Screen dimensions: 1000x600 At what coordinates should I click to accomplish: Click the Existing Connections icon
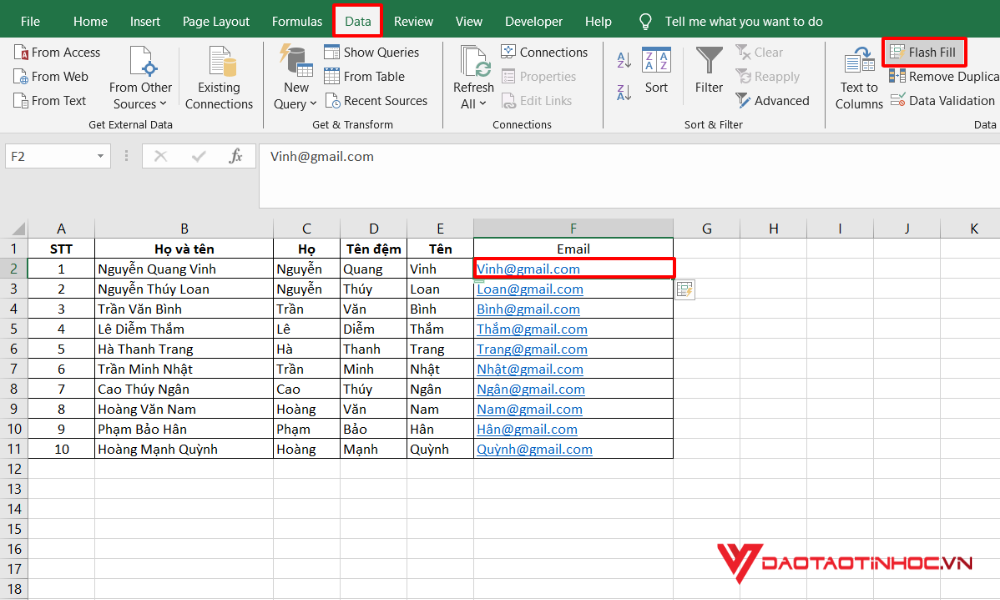219,77
